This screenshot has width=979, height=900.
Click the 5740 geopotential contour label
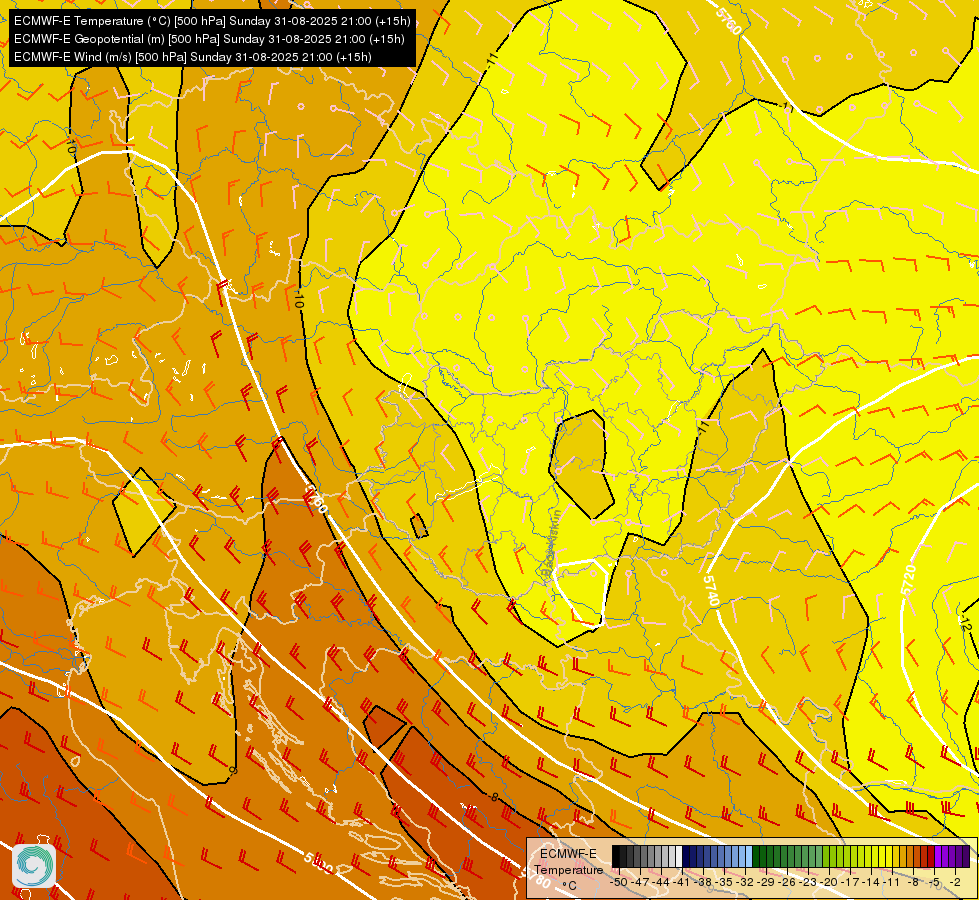click(x=711, y=590)
